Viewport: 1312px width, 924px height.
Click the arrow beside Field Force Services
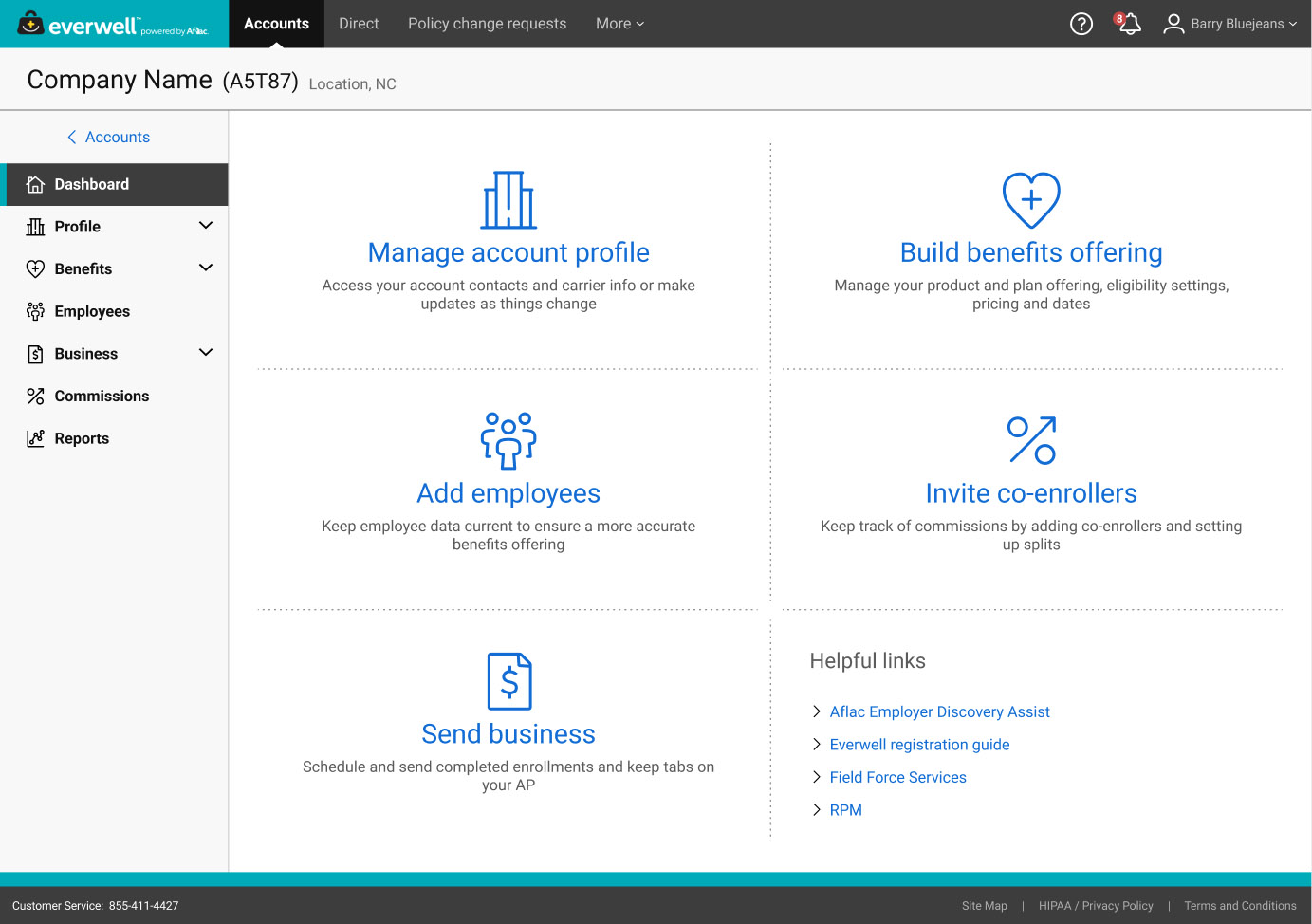(x=816, y=777)
